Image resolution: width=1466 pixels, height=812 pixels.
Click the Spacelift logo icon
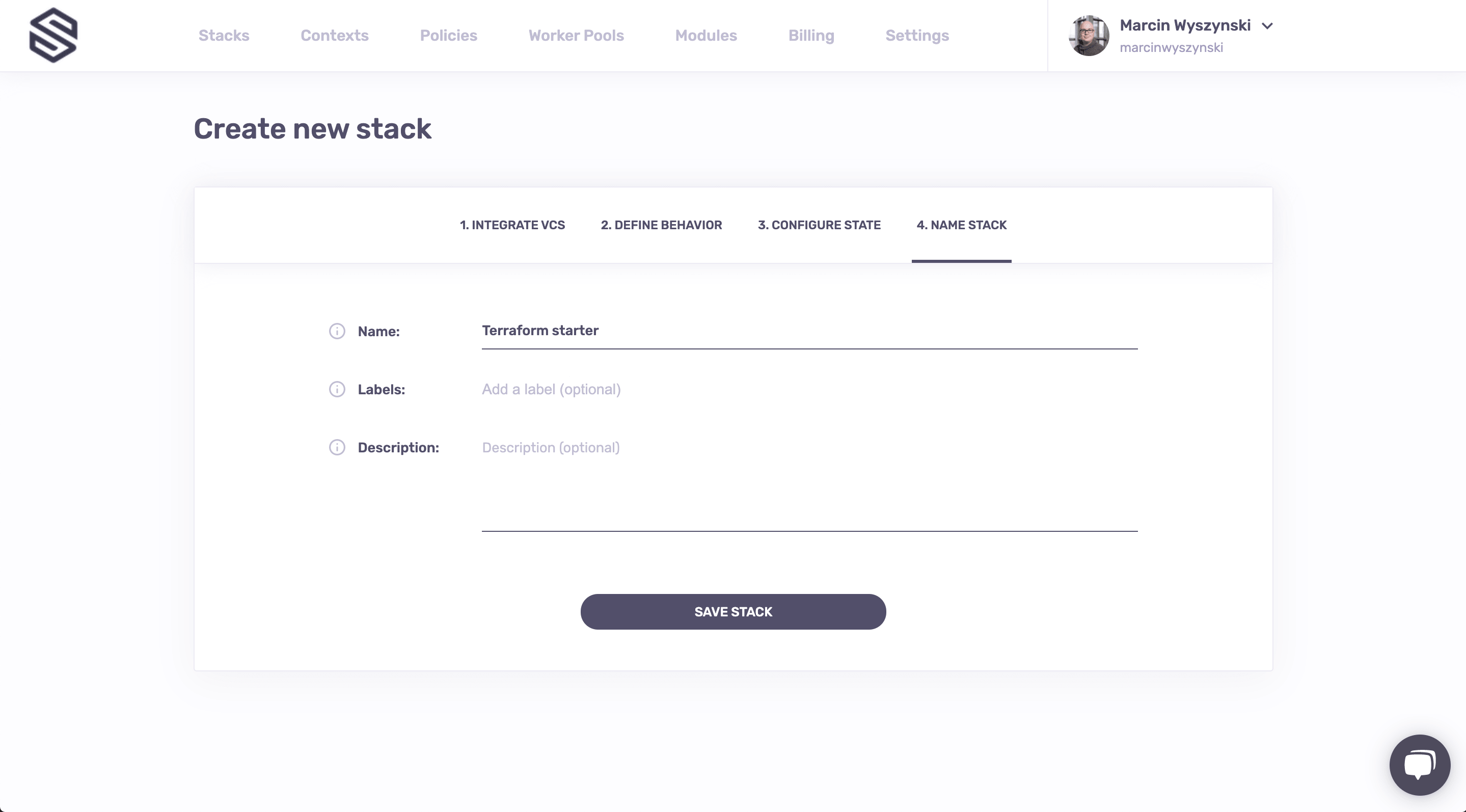click(x=53, y=35)
